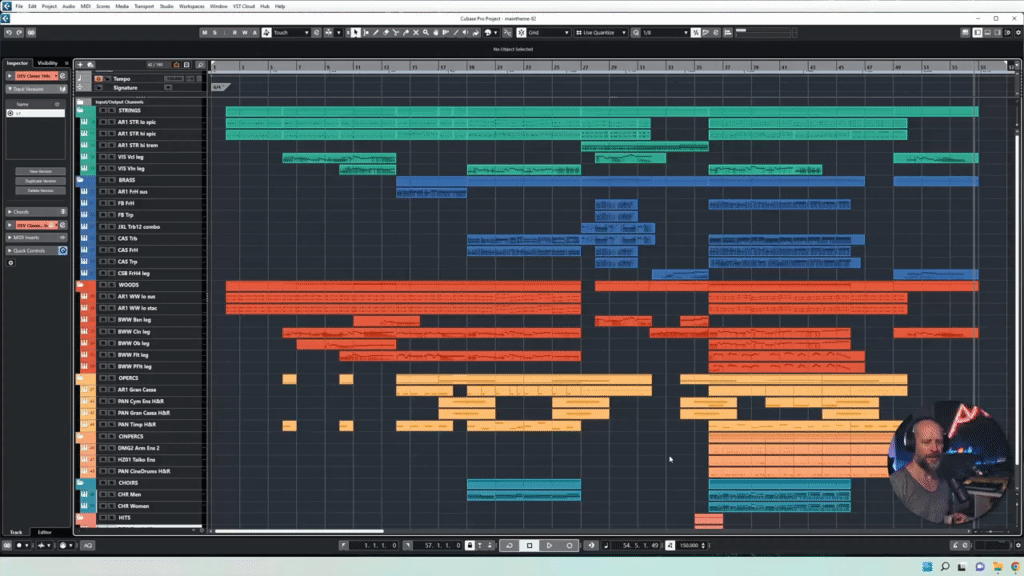
Task: Click the tempo value 150.000 field
Action: click(689, 545)
